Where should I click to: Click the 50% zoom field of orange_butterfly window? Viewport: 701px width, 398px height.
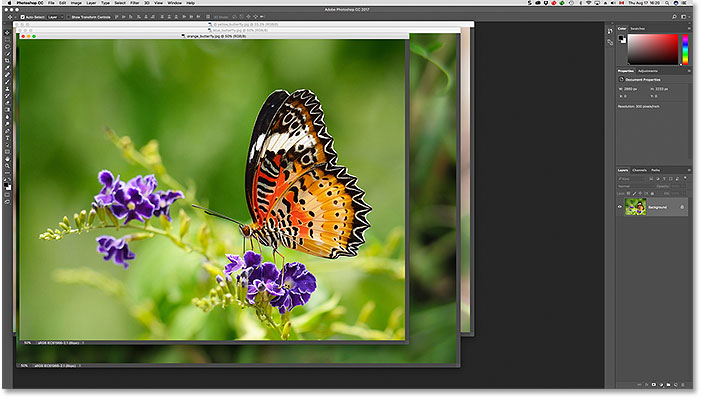click(28, 343)
